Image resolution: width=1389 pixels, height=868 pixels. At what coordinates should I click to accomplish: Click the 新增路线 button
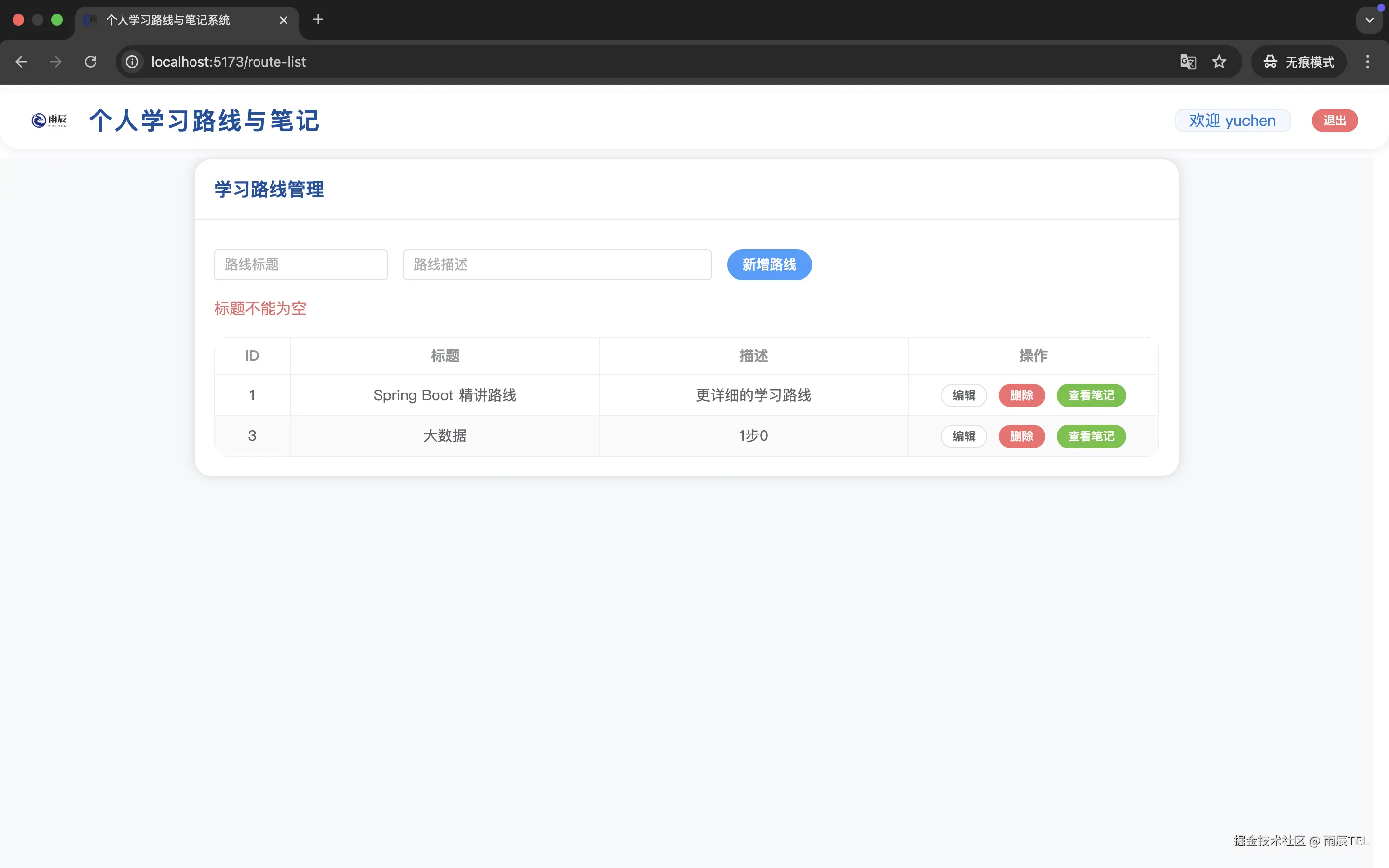point(769,265)
